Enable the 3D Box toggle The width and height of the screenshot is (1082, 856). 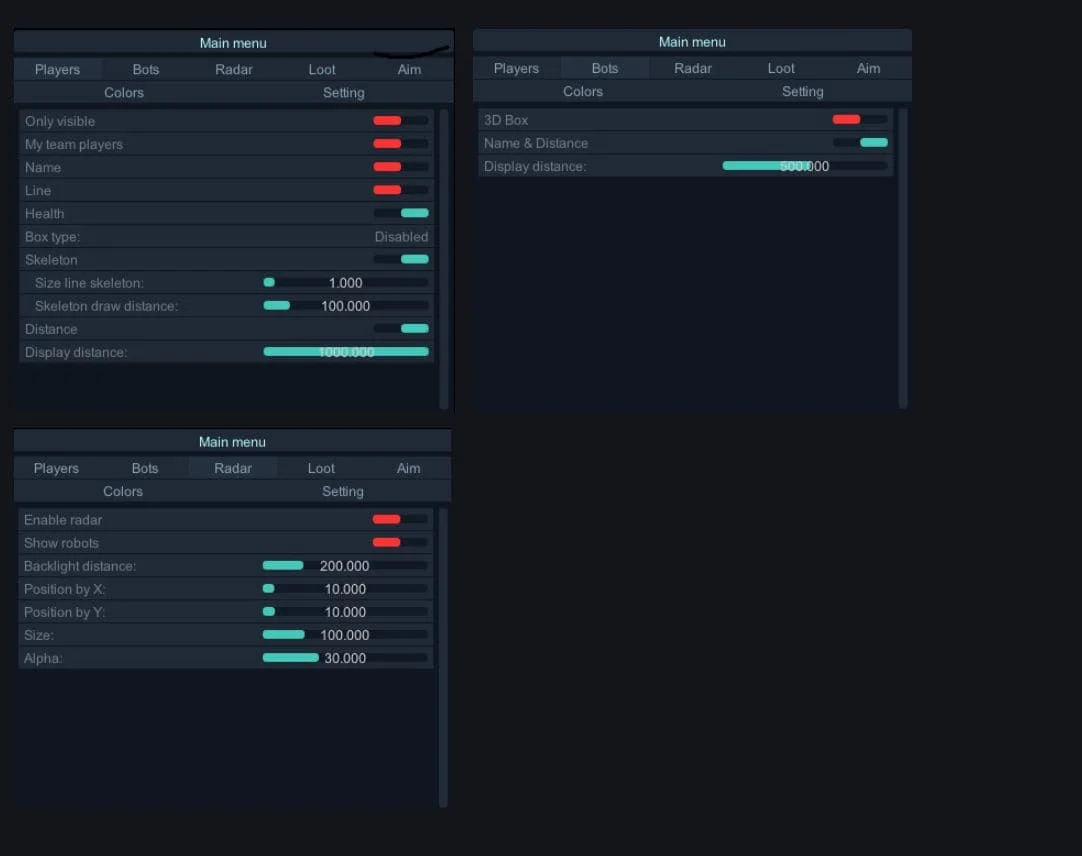(x=859, y=120)
